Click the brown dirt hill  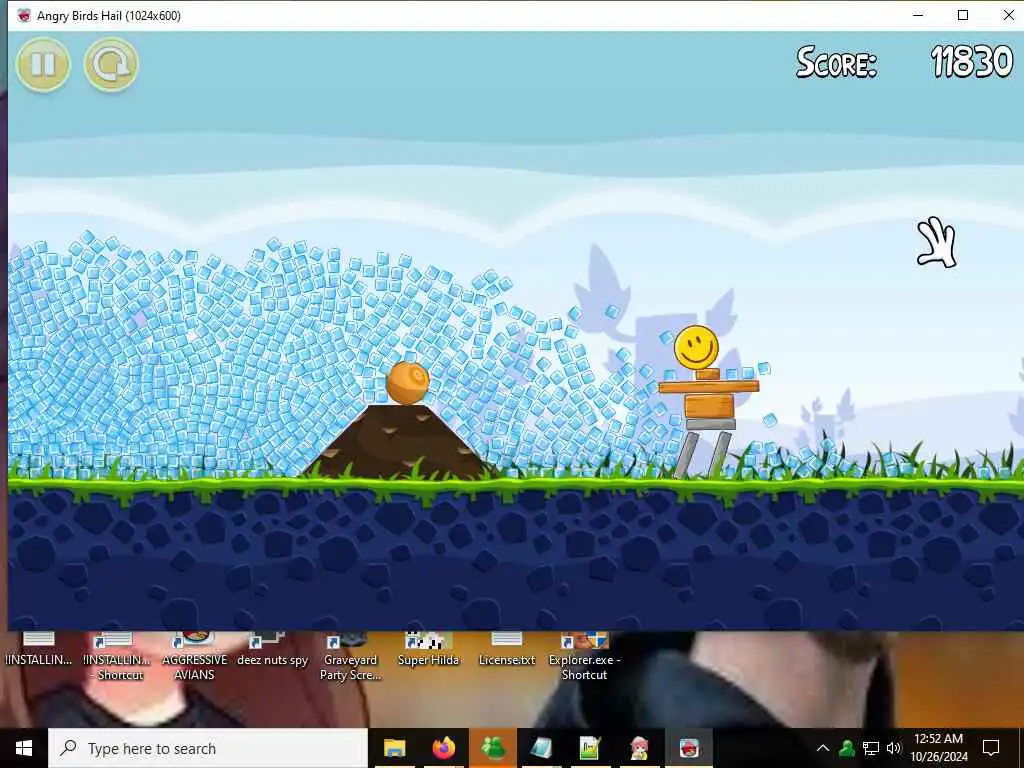point(398,442)
